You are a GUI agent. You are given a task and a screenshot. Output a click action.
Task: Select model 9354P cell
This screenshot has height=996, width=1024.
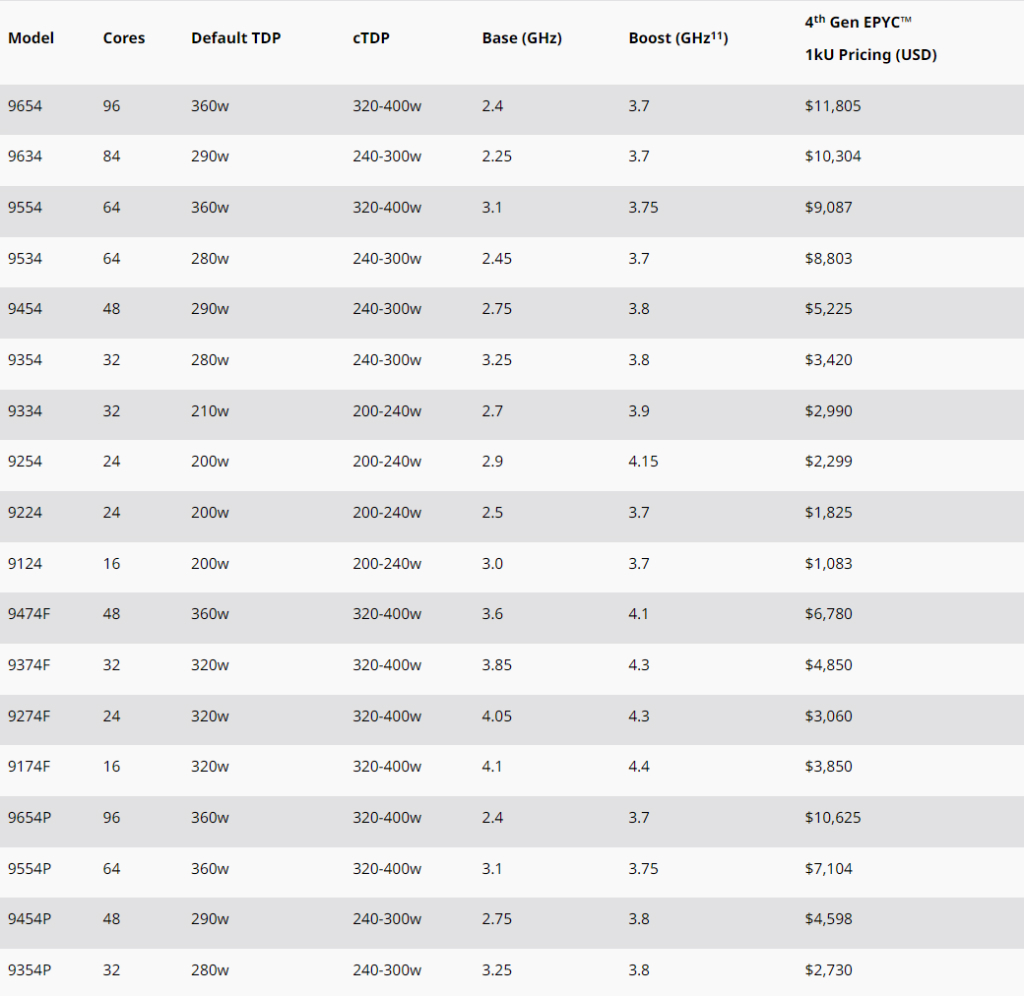coord(29,970)
